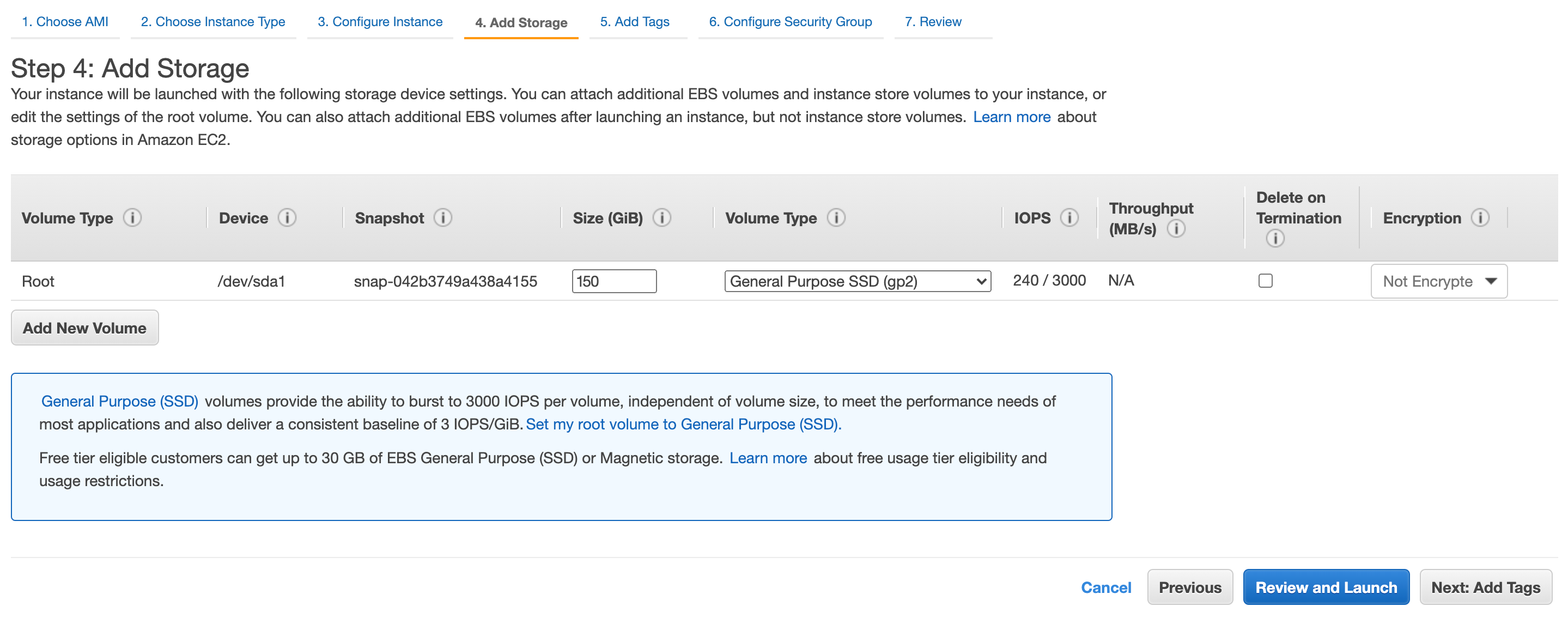The width and height of the screenshot is (1568, 618).
Task: Open the free tier Learn more link
Action: 768,458
